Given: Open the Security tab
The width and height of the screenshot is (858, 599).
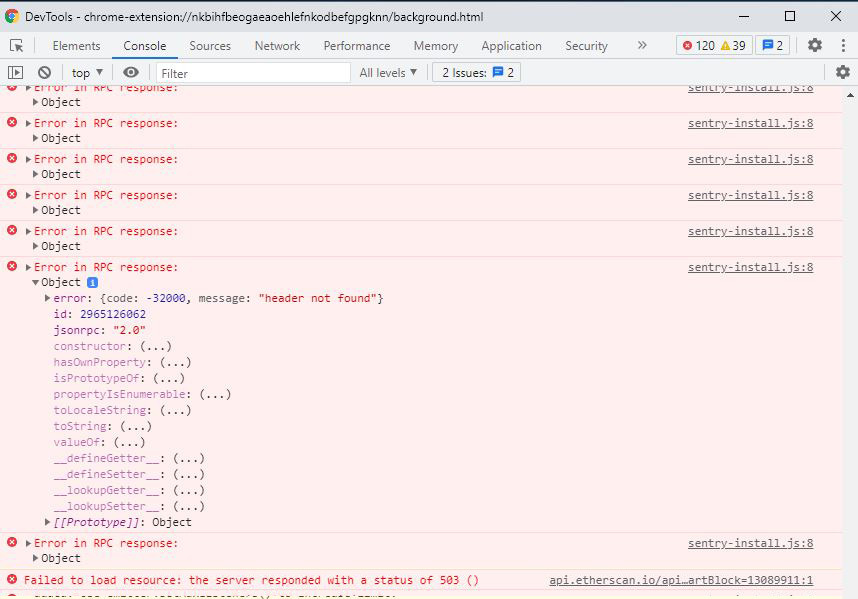Looking at the screenshot, I should tap(586, 46).
